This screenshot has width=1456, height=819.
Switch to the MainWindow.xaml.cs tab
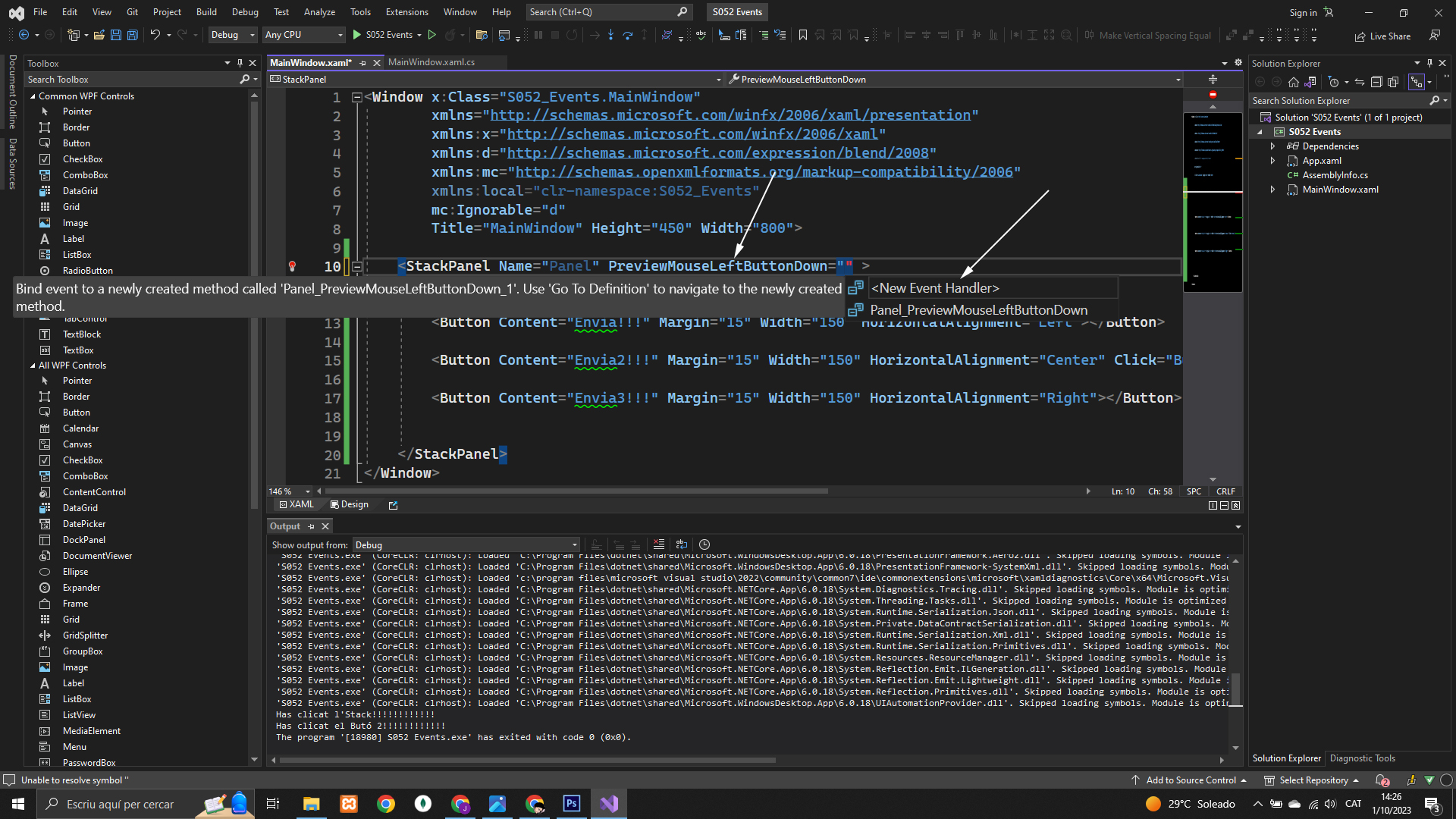431,62
